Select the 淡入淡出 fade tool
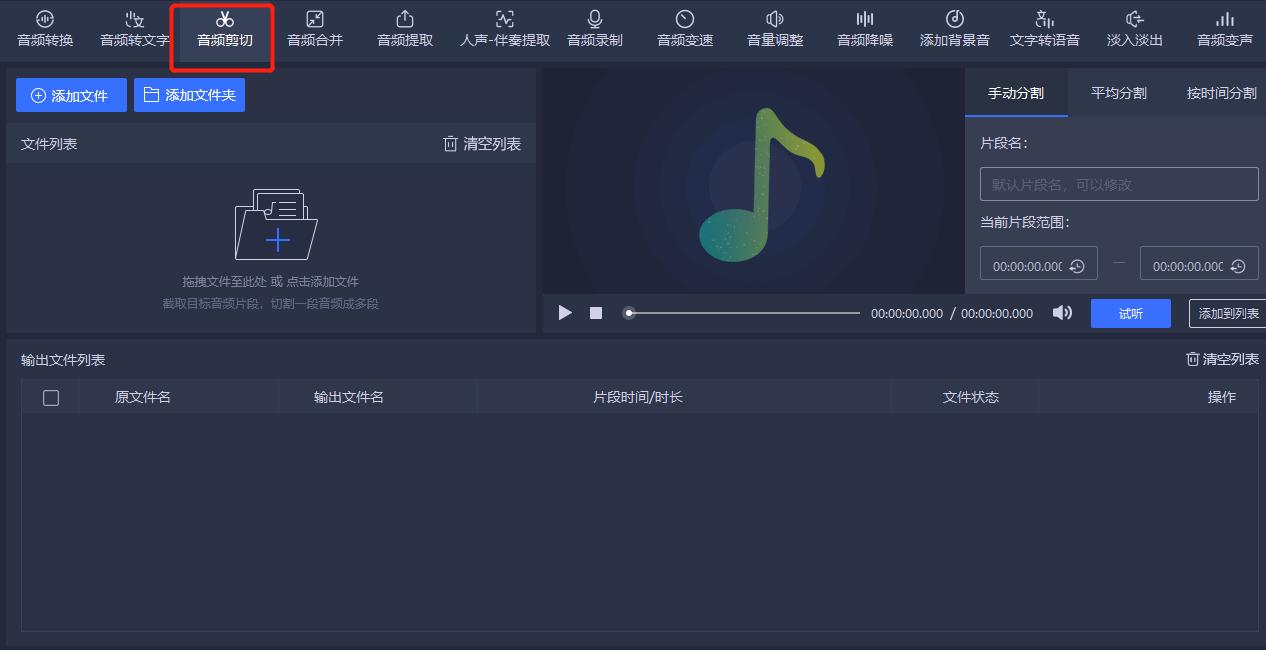The width and height of the screenshot is (1266, 650). (1134, 27)
